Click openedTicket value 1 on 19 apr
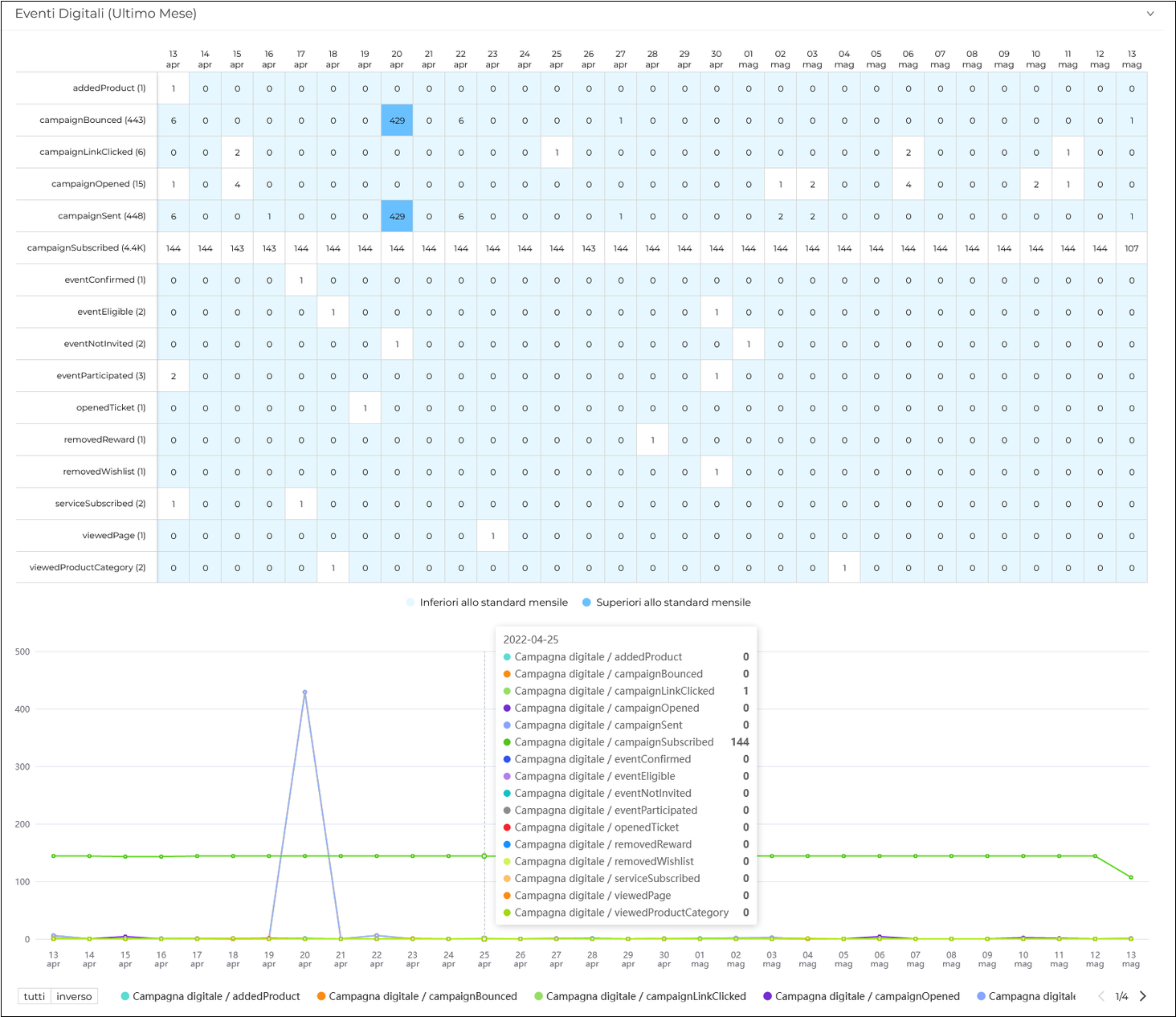 coord(365,408)
